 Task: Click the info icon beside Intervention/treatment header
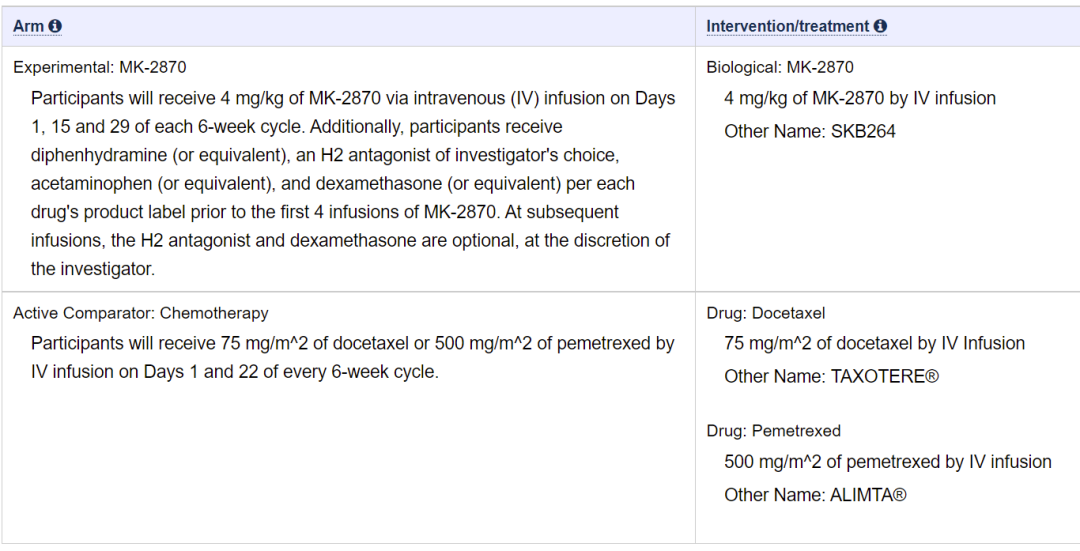click(880, 26)
